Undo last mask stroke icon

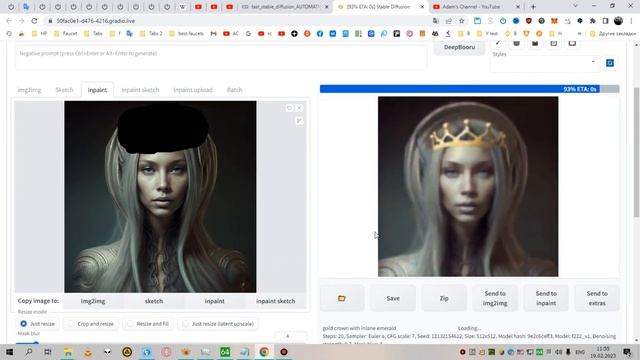click(x=289, y=108)
